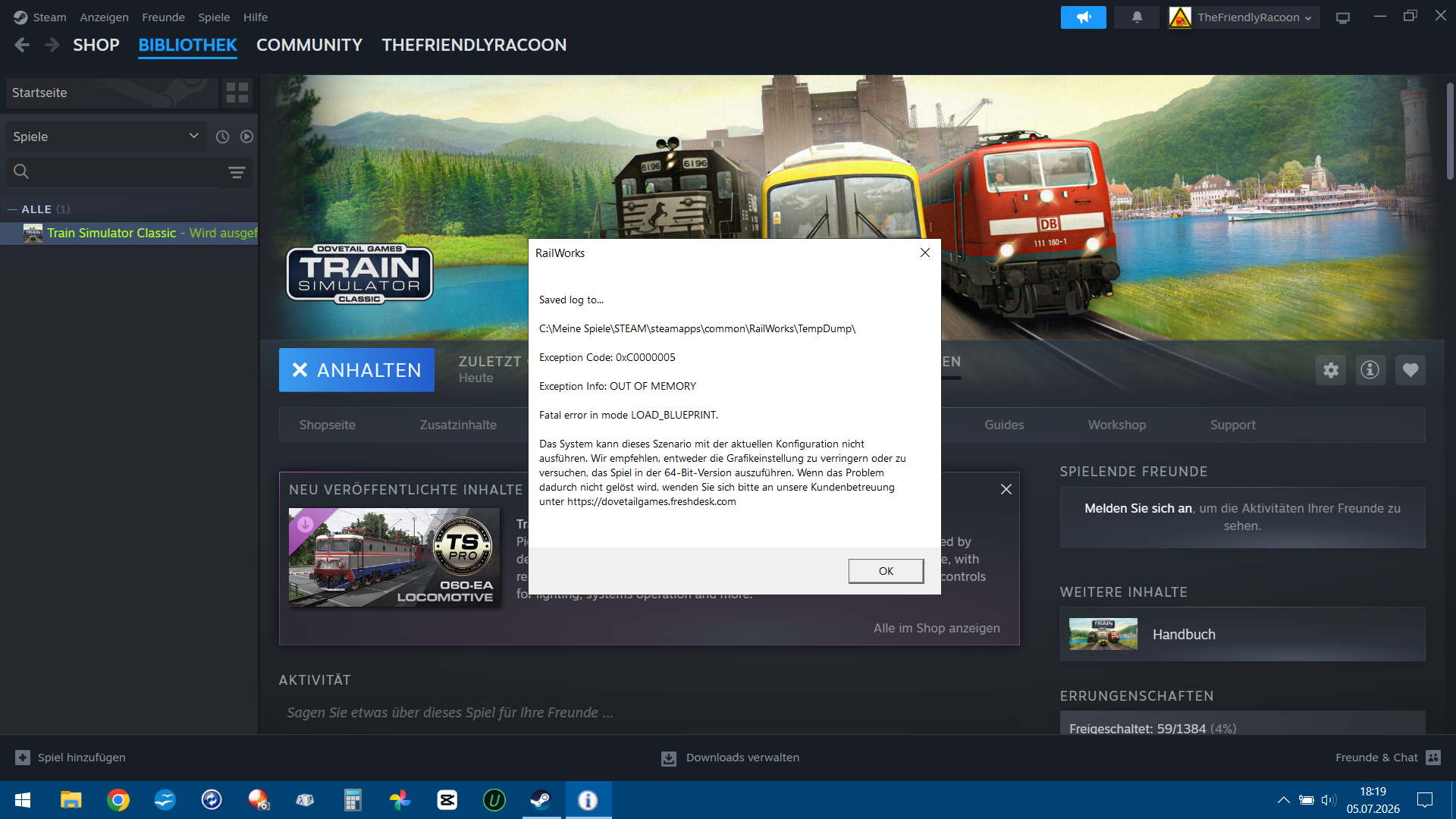The width and height of the screenshot is (1456, 819).
Task: Launch Google Chrome from taskbar
Action: pos(118,800)
